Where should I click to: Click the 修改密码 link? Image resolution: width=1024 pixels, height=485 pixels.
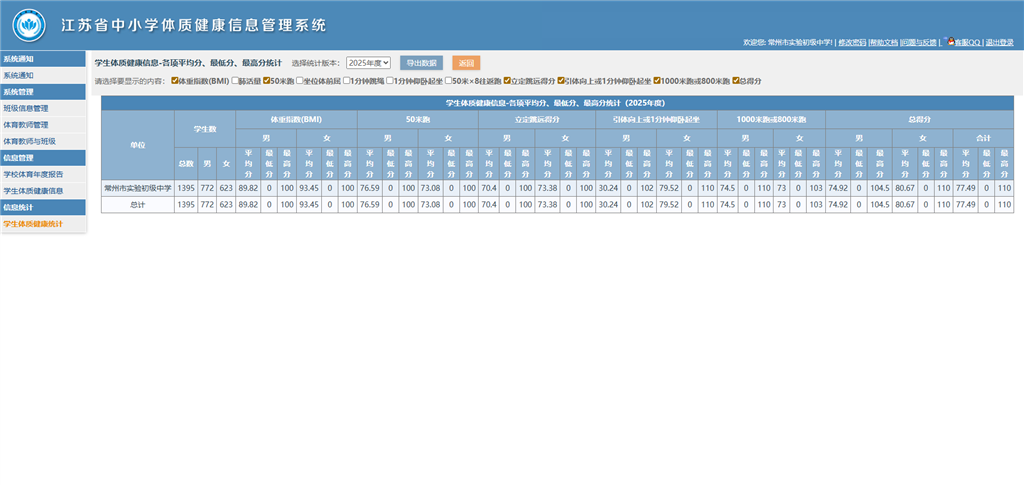tap(851, 43)
